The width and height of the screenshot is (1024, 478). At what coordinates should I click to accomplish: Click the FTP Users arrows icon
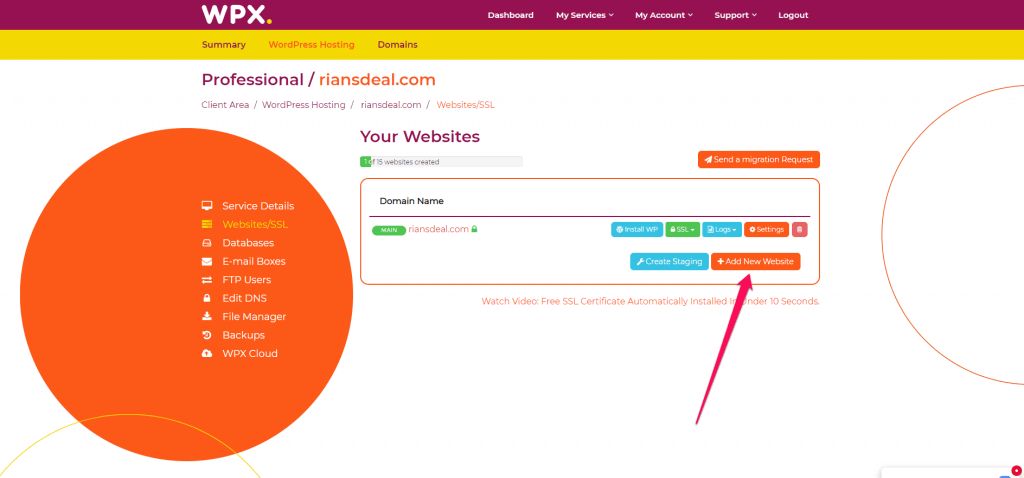[207, 279]
